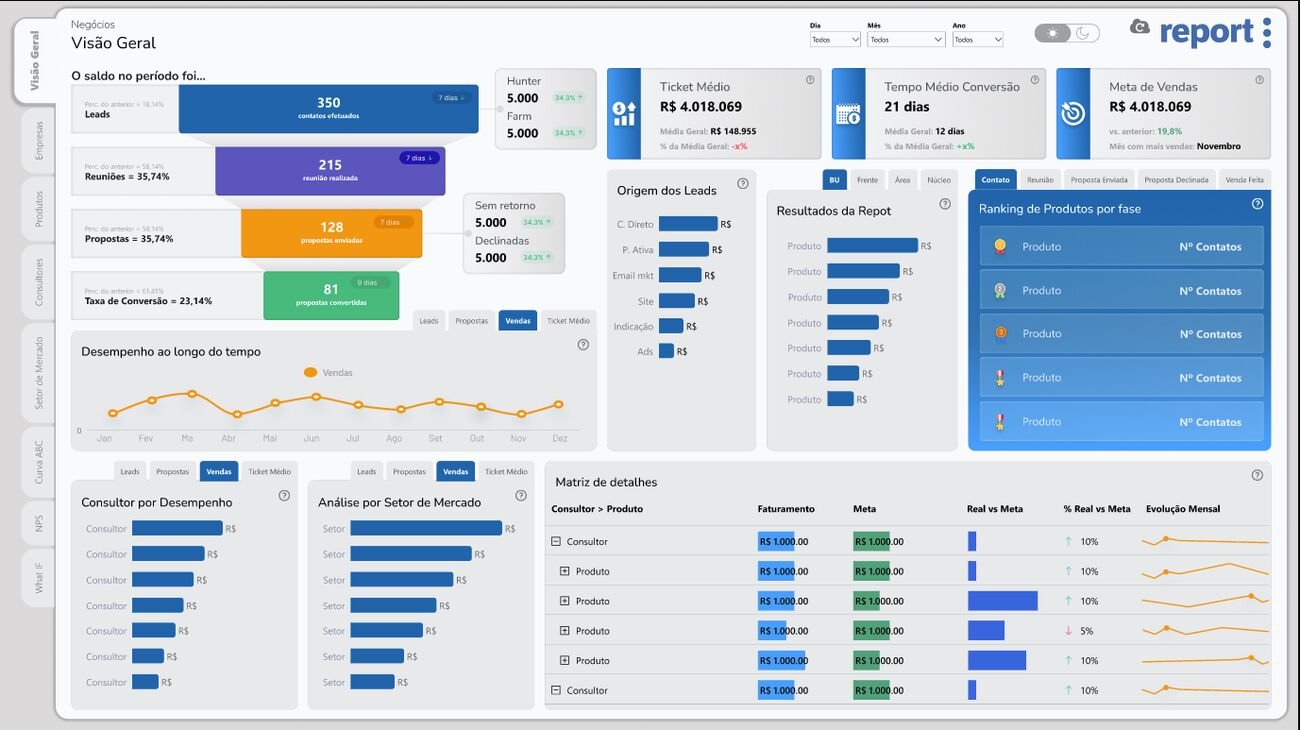The height and width of the screenshot is (730, 1300).
Task: Open the NPS side tab
Action: (x=39, y=523)
